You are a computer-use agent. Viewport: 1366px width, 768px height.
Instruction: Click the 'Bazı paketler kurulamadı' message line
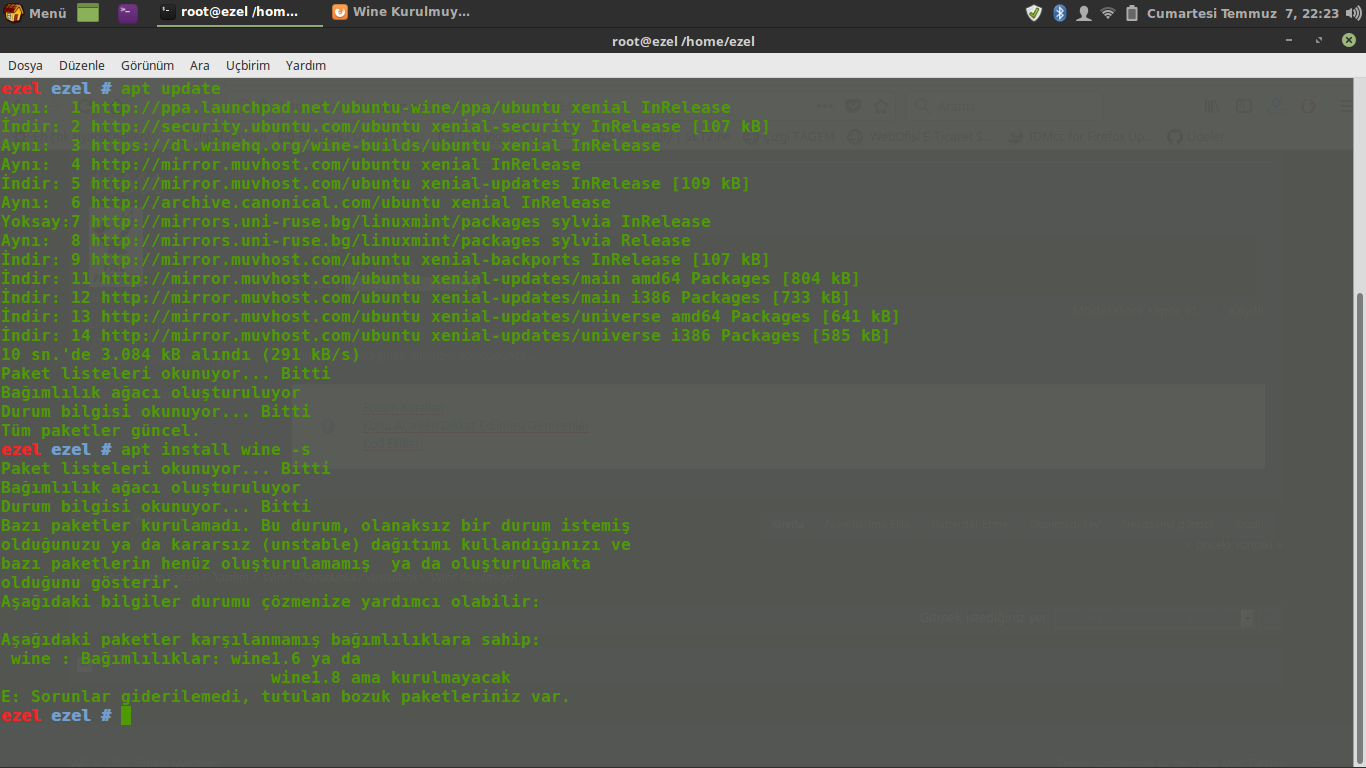click(316, 526)
